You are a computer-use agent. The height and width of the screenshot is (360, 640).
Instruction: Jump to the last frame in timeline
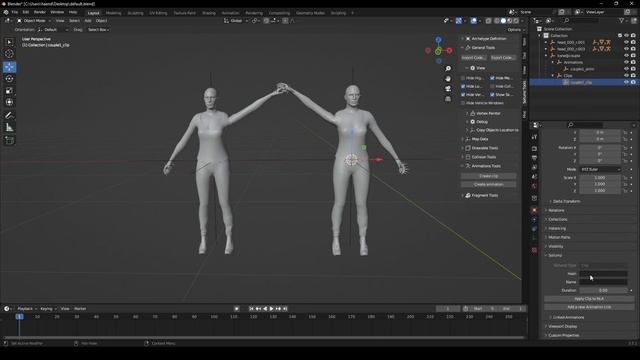pos(285,309)
